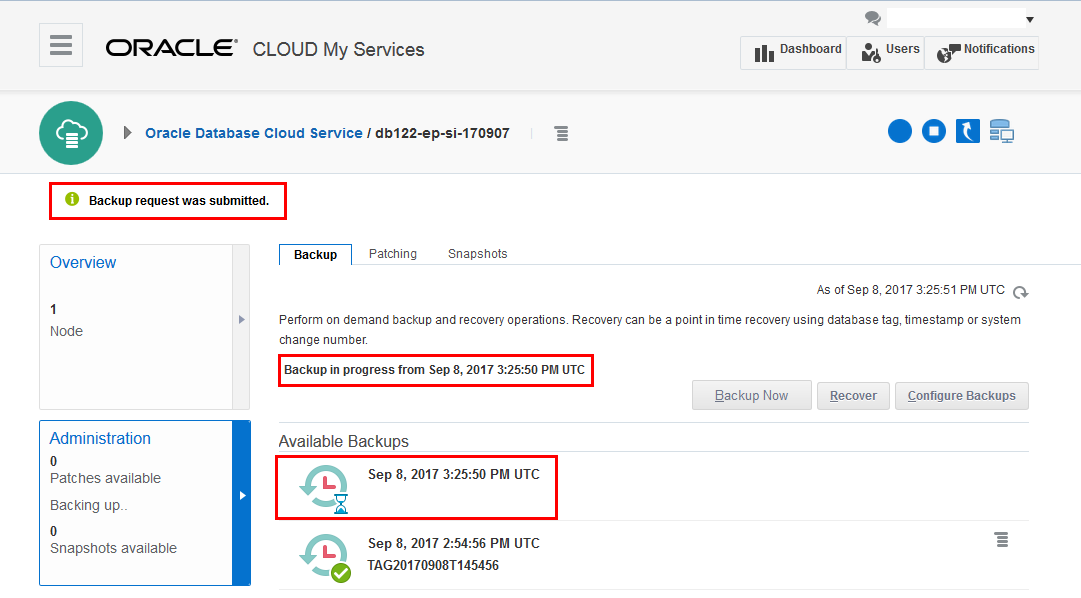Click the database console icon
Screen dimensions: 1081x598
click(x=1001, y=131)
